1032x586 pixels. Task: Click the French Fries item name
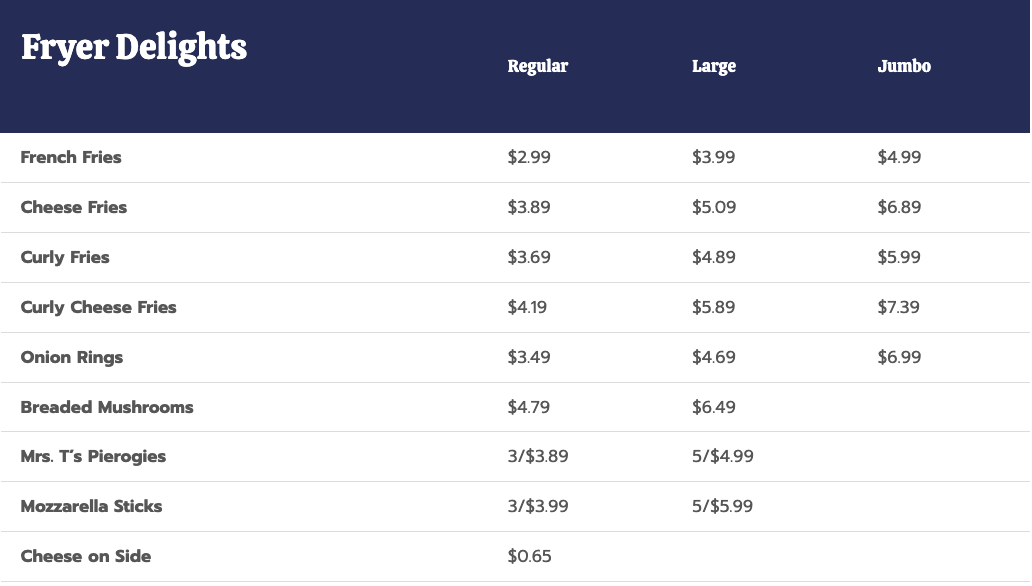[x=71, y=157]
